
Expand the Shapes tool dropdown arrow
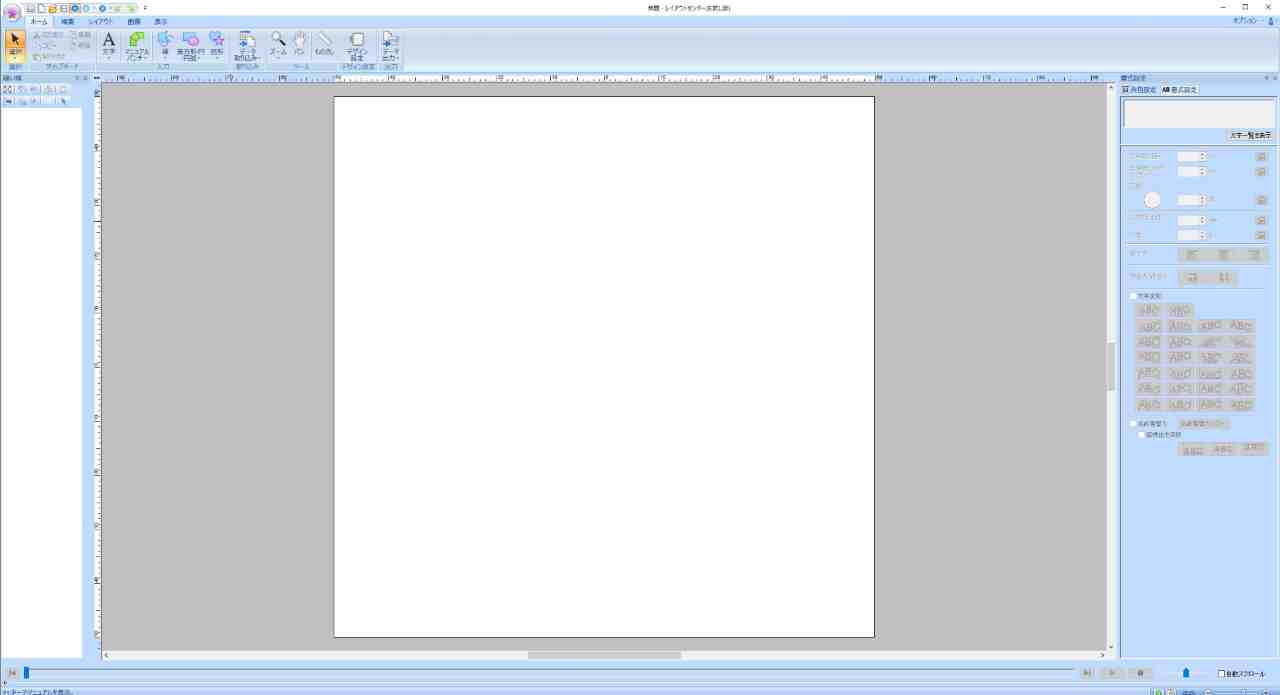(216, 58)
